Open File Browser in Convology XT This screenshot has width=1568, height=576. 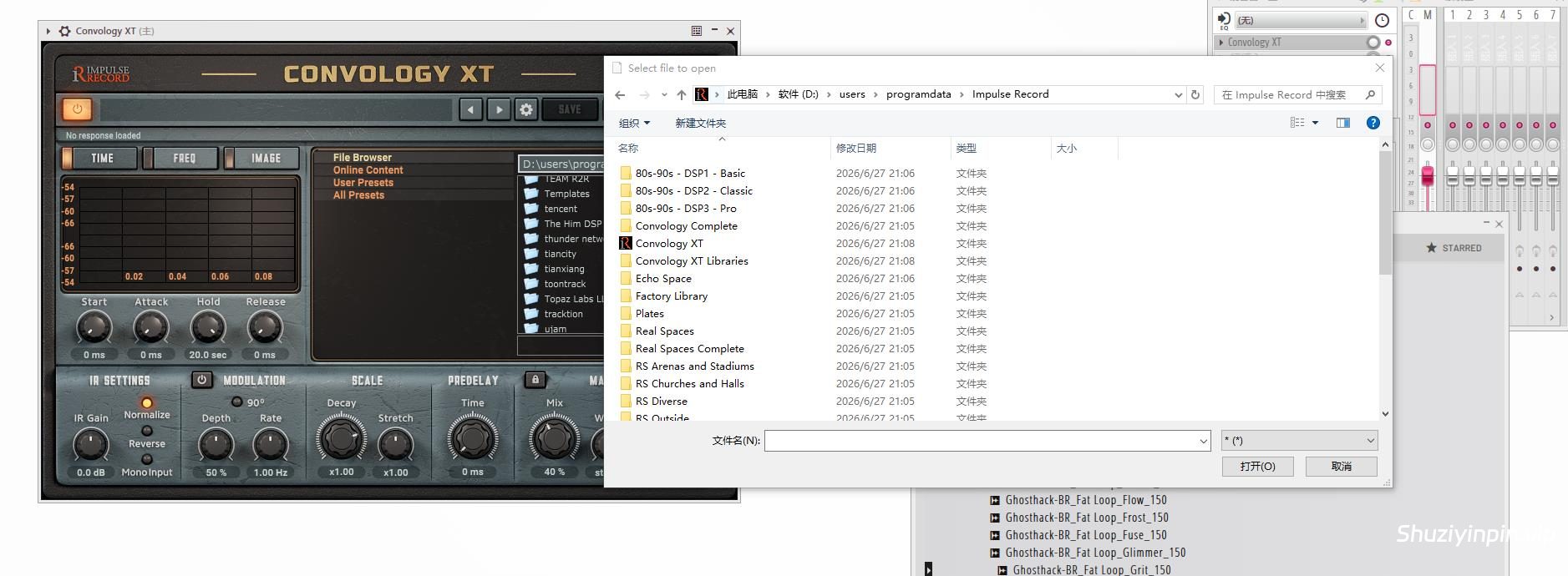[362, 157]
